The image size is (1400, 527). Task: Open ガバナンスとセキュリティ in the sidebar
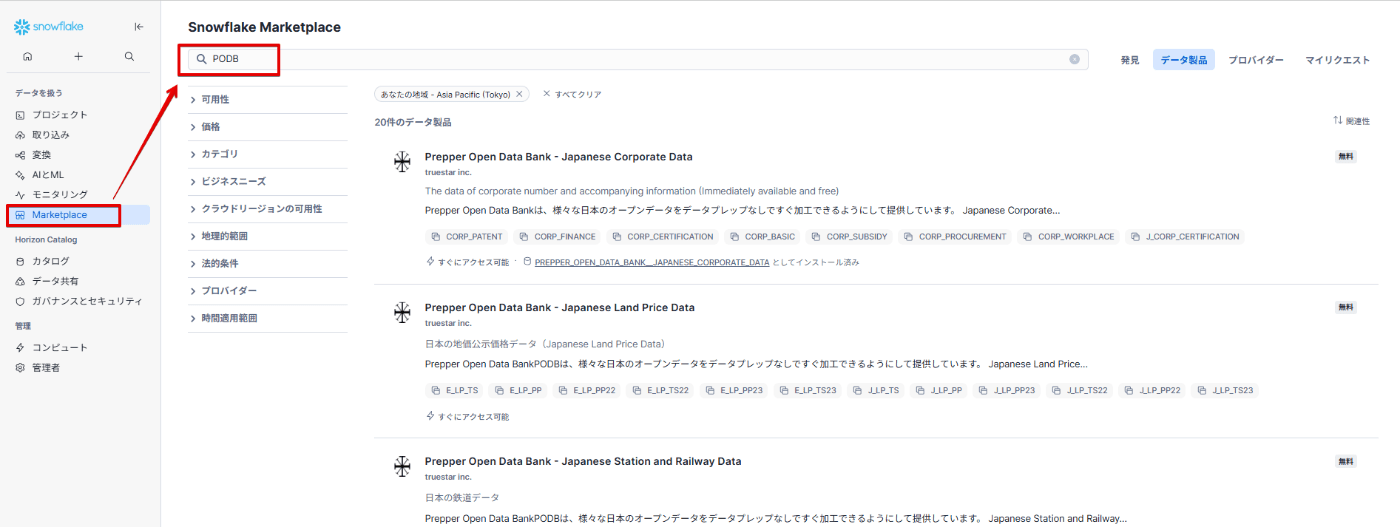click(x=86, y=301)
